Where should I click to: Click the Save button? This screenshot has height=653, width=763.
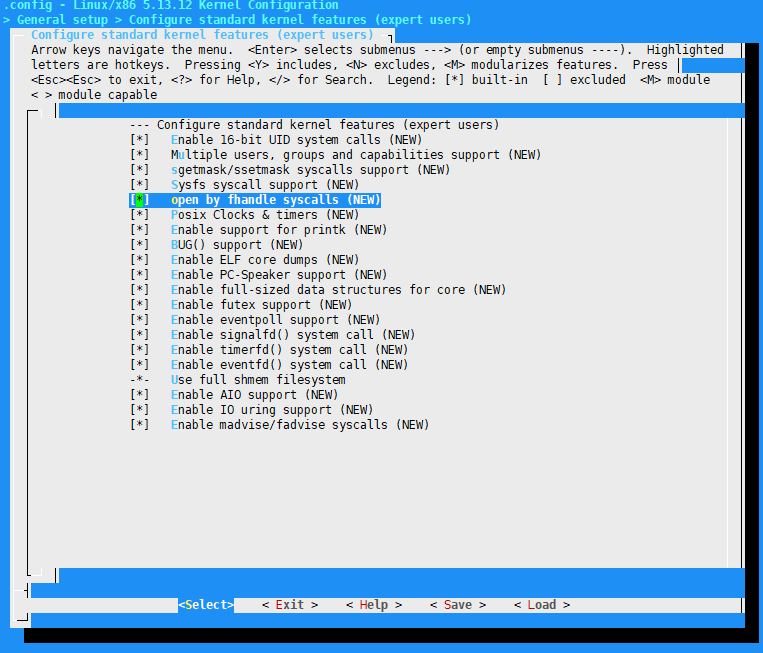pyautogui.click(x=458, y=605)
